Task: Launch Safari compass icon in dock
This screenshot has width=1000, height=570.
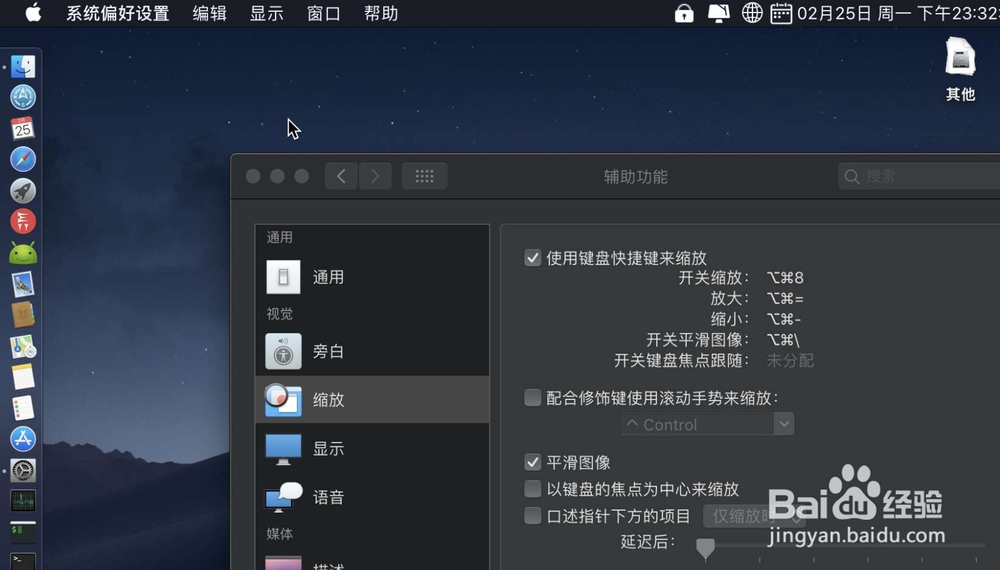Action: 23,159
